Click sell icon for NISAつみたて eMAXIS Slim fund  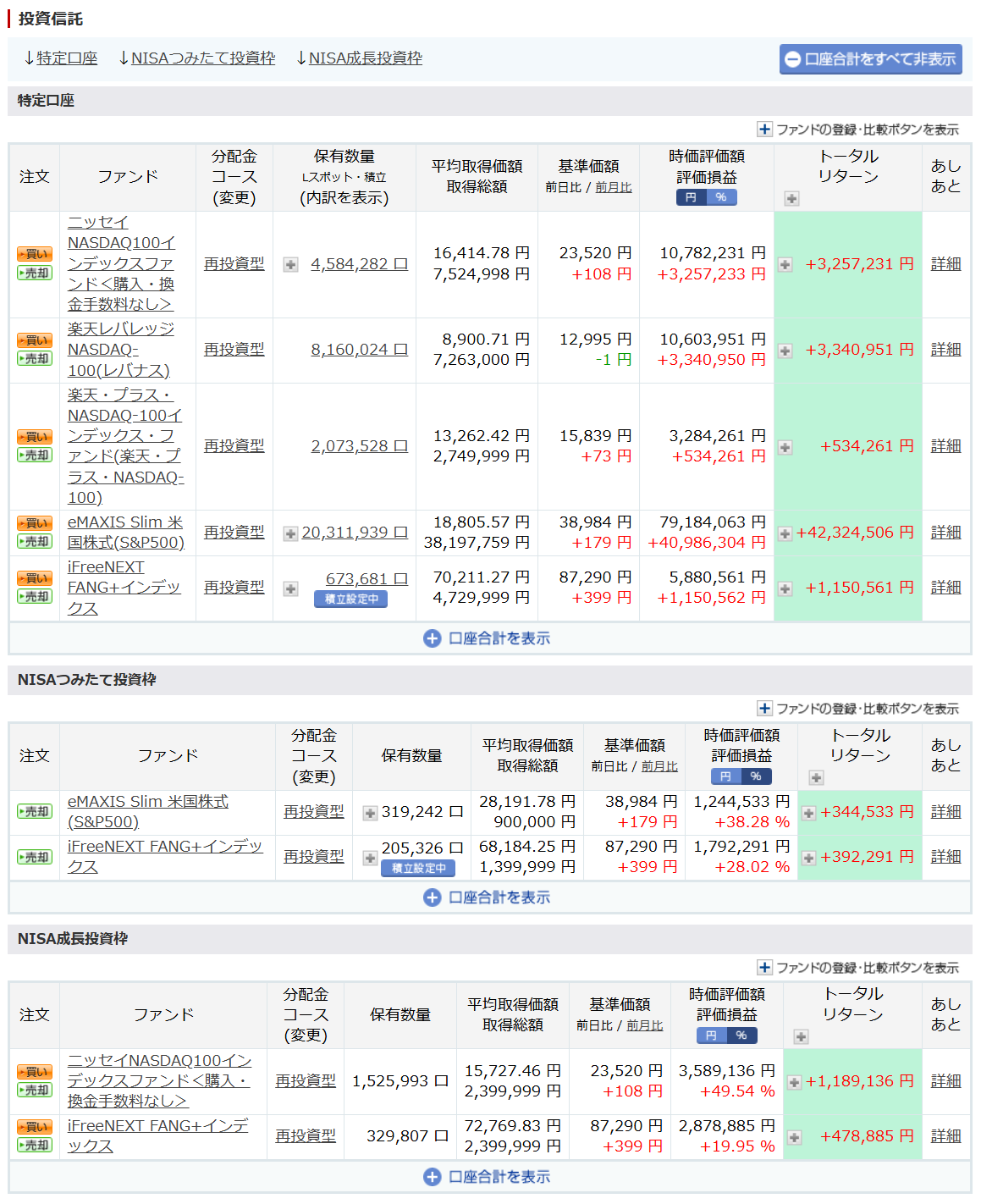35,811
